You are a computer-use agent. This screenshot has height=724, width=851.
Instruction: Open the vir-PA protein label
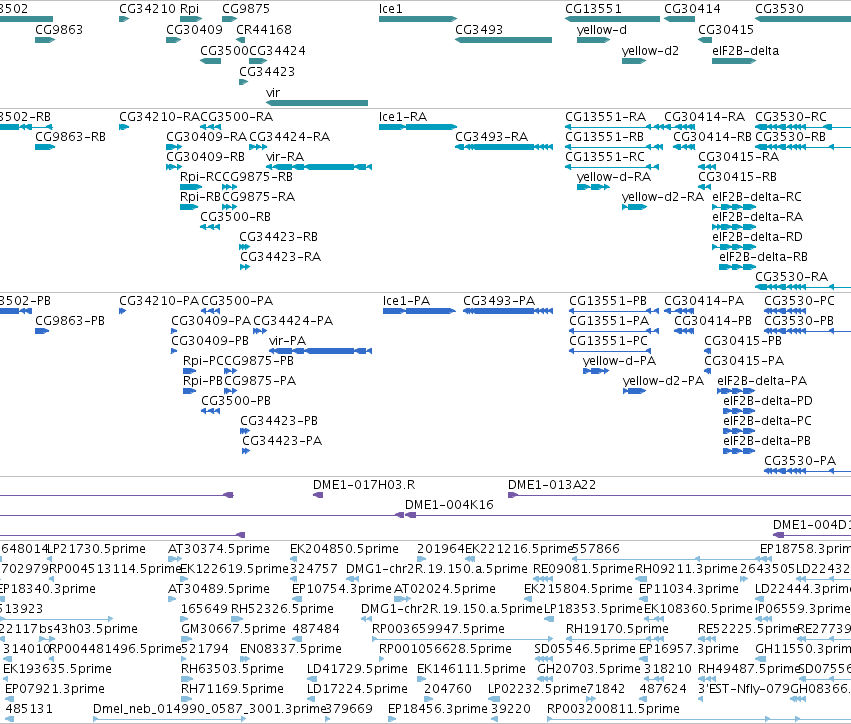click(288, 341)
